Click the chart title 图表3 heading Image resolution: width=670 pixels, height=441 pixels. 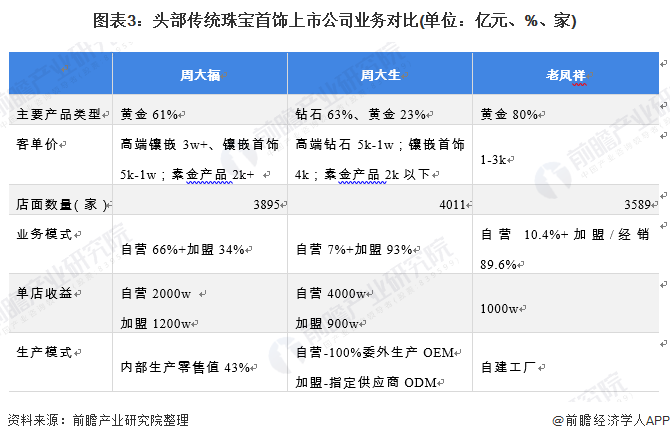[x=335, y=21]
